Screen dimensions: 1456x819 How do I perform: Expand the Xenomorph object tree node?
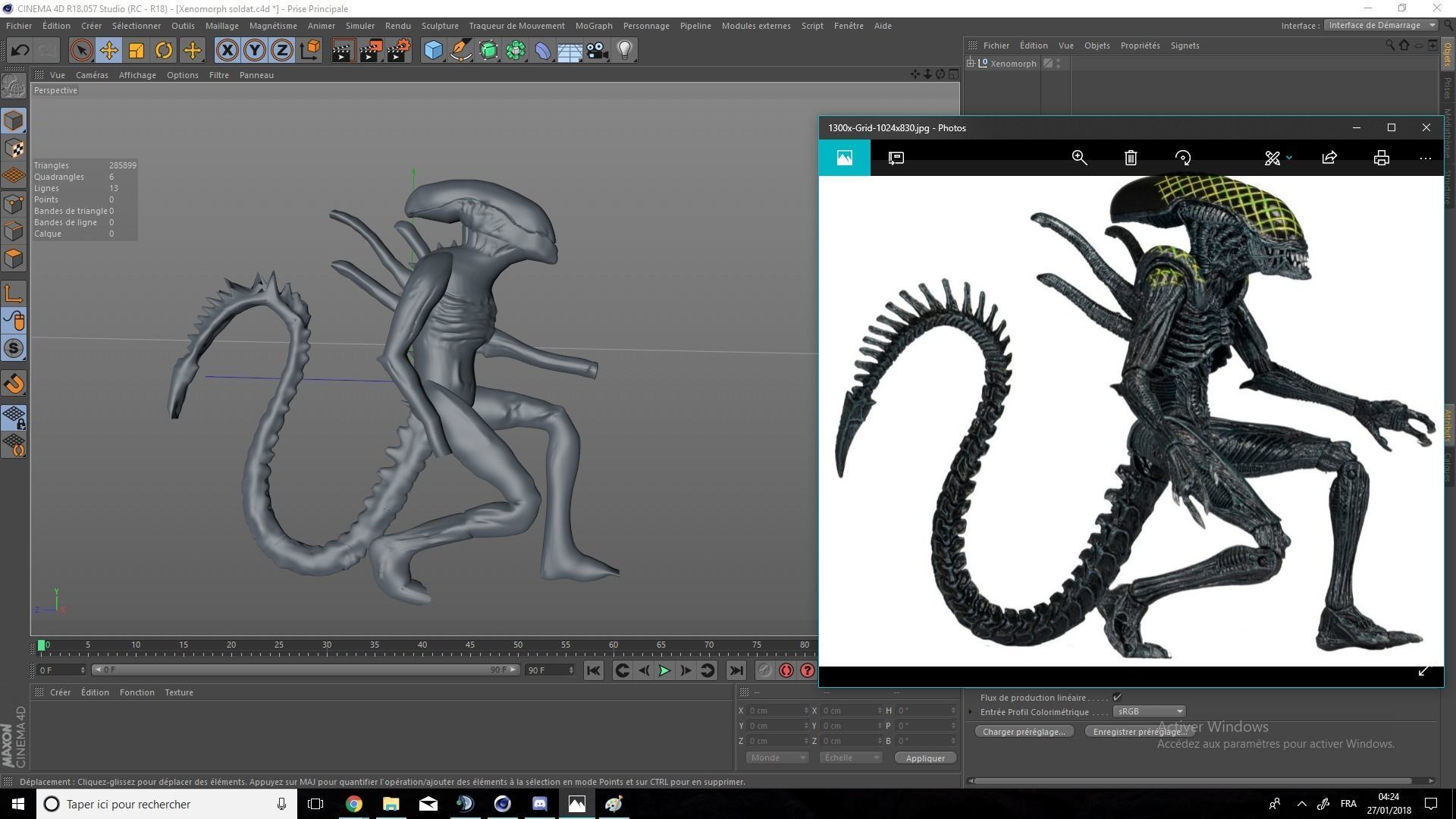pos(971,63)
